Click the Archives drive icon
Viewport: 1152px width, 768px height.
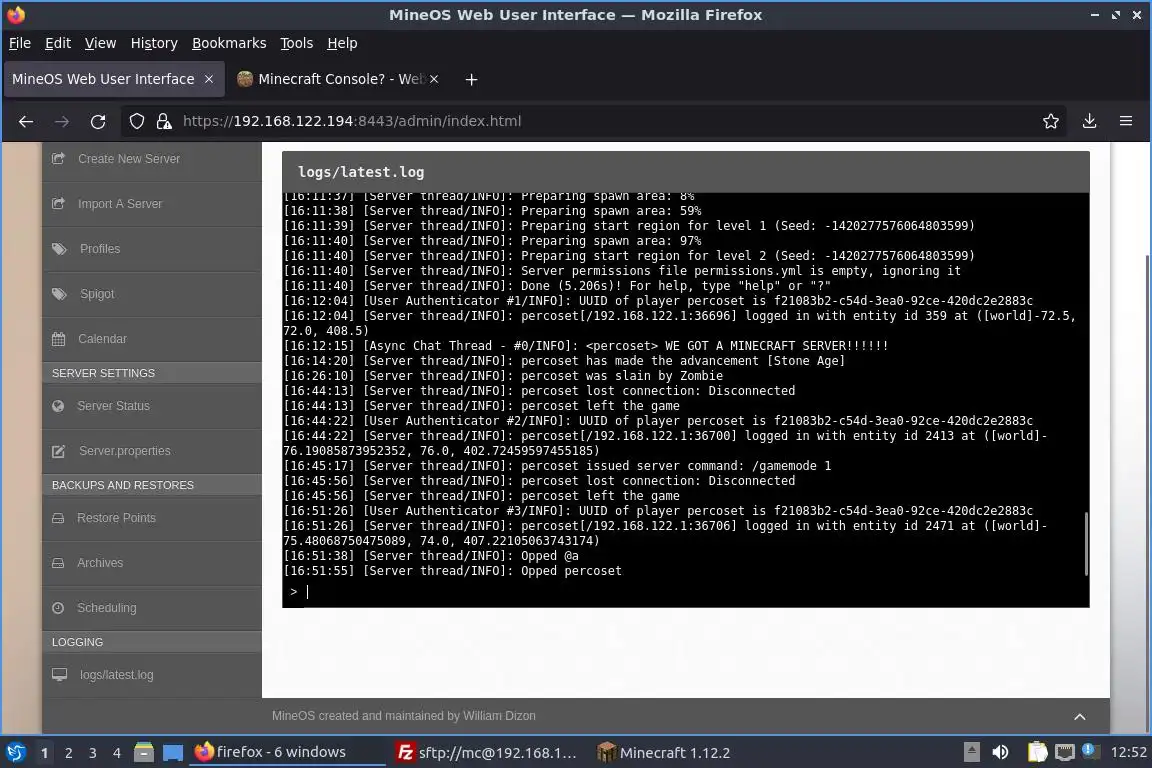[x=58, y=562]
